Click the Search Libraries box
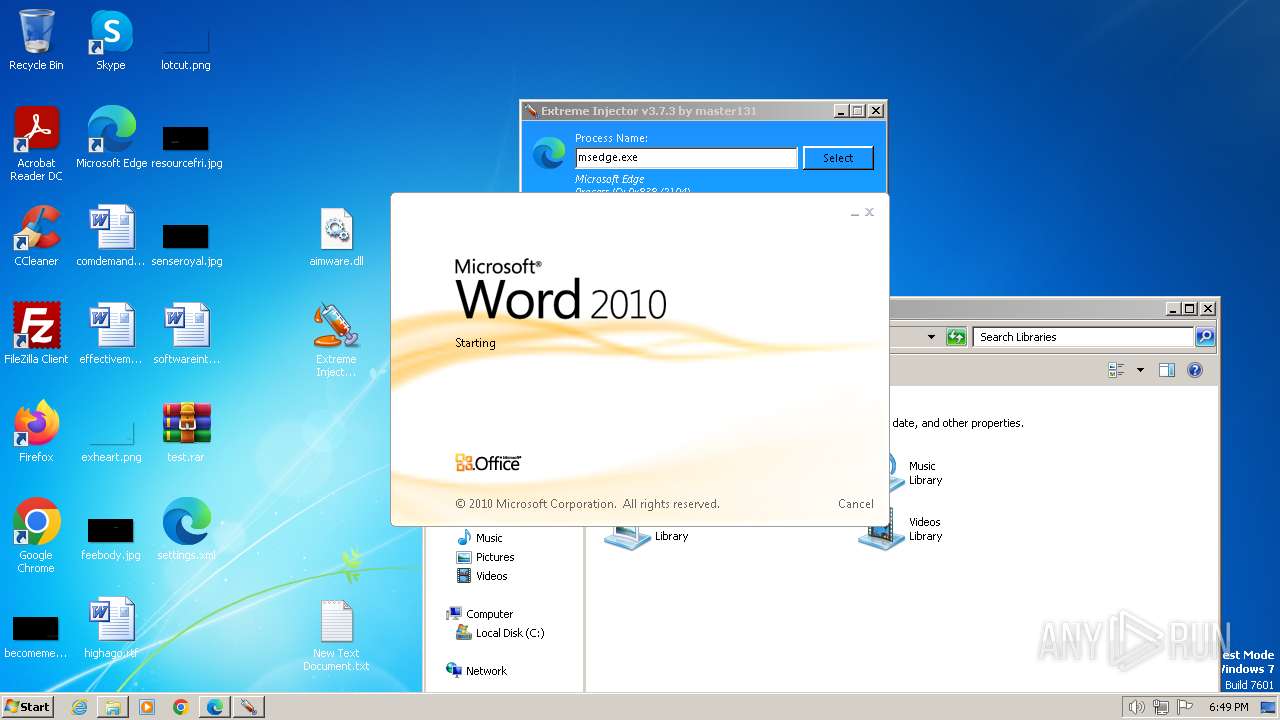 click(x=1084, y=337)
